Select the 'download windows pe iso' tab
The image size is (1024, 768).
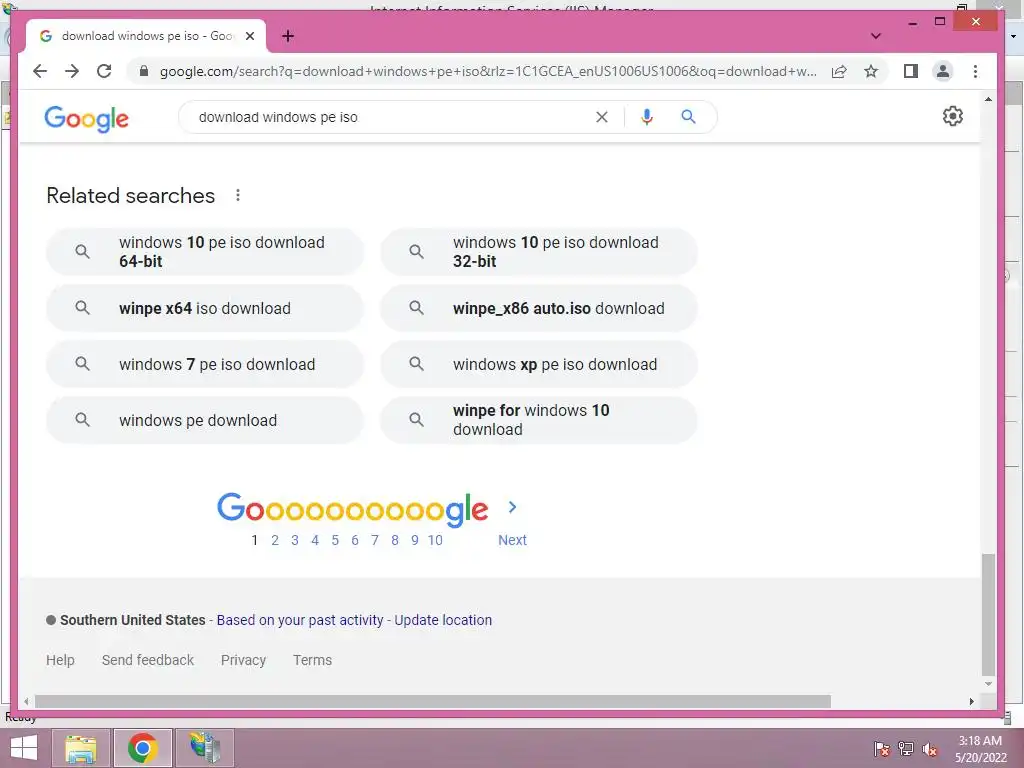pos(146,36)
